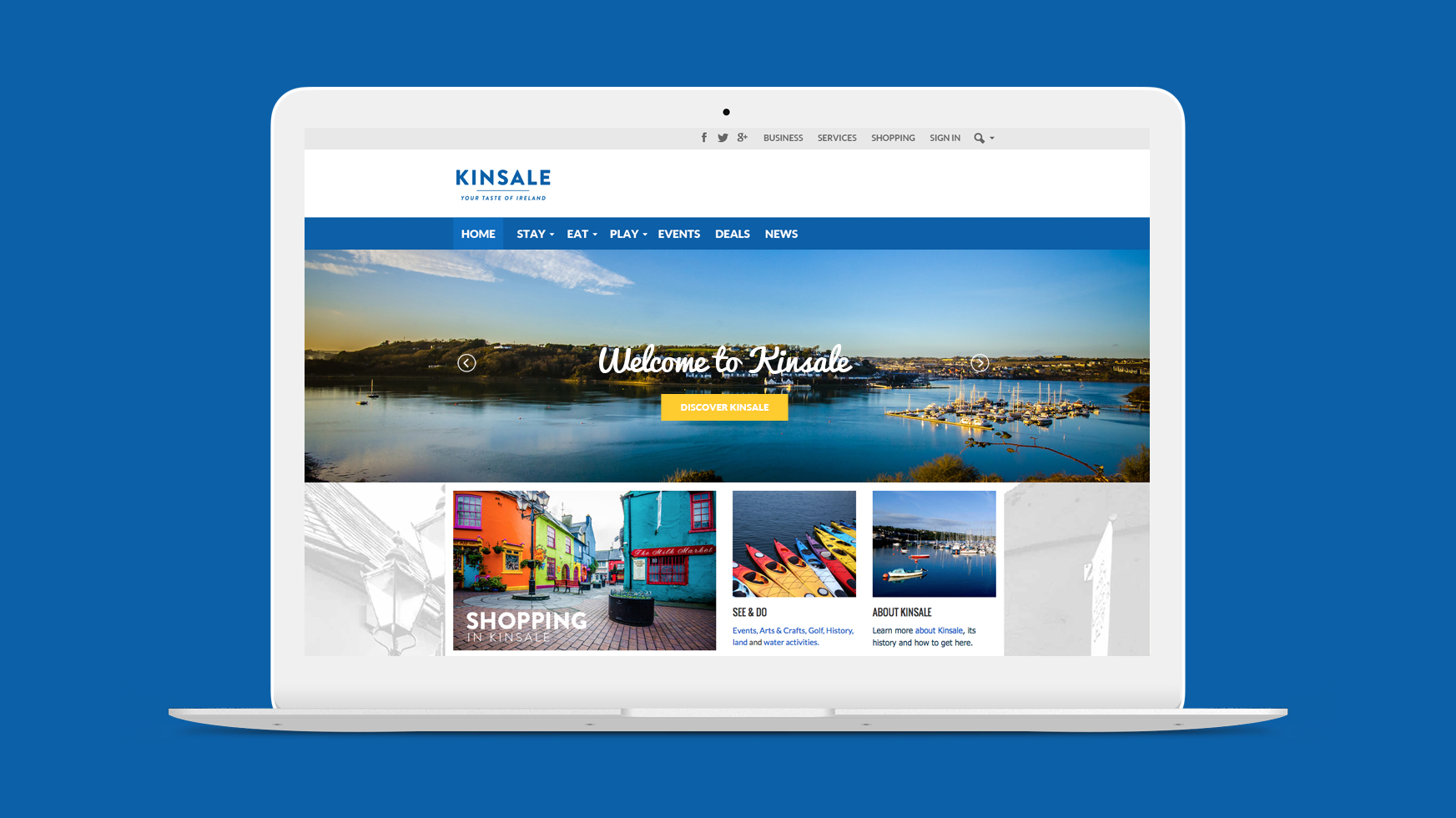The width and height of the screenshot is (1456, 818).
Task: Open the Facebook social icon
Action: tap(704, 138)
